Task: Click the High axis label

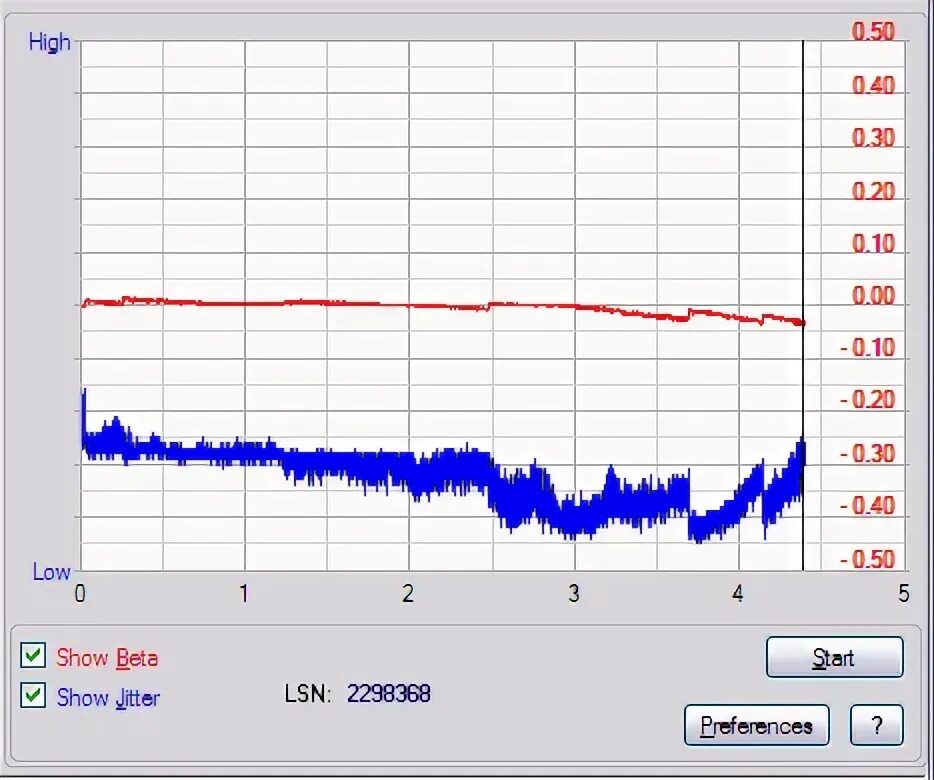Action: [x=49, y=43]
